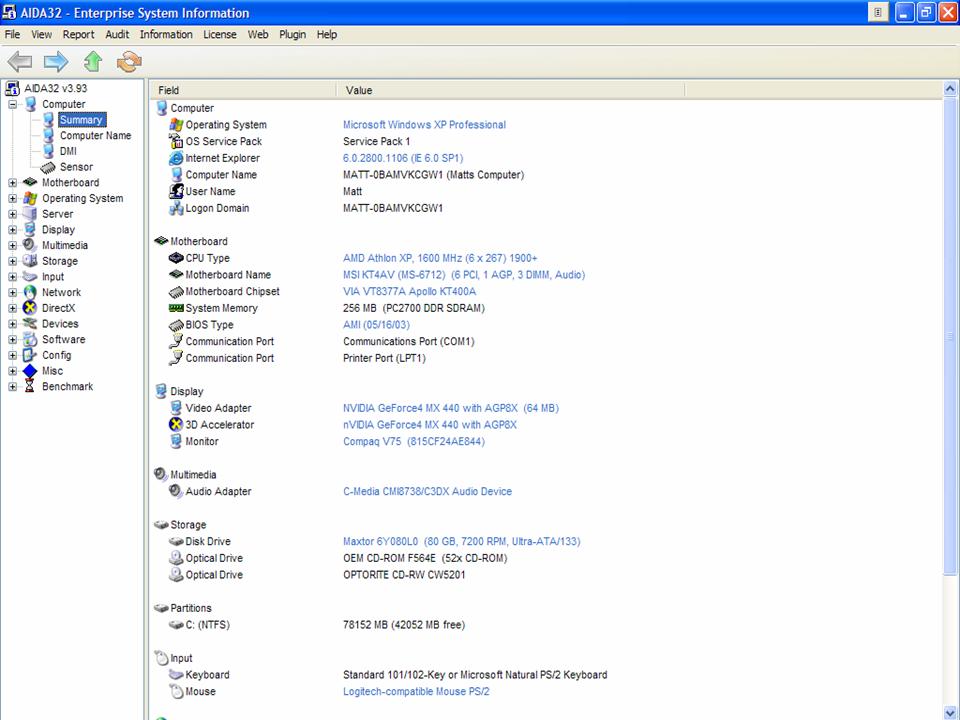The image size is (960, 720).
Task: Open the View menu
Action: (x=42, y=34)
